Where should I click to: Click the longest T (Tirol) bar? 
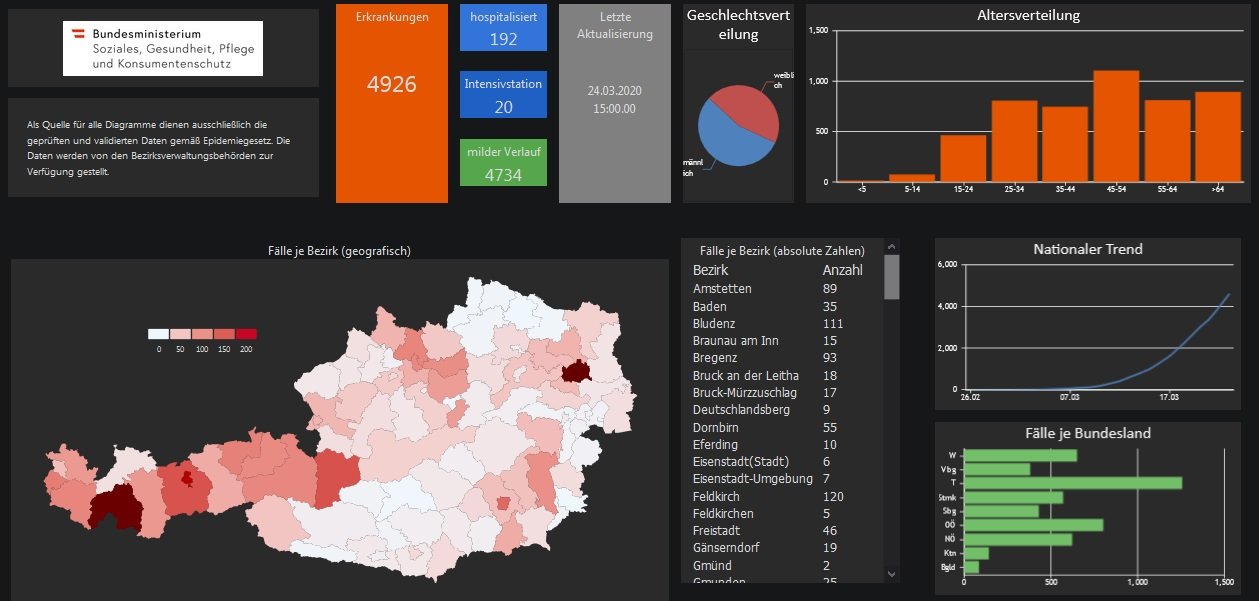tap(1073, 483)
